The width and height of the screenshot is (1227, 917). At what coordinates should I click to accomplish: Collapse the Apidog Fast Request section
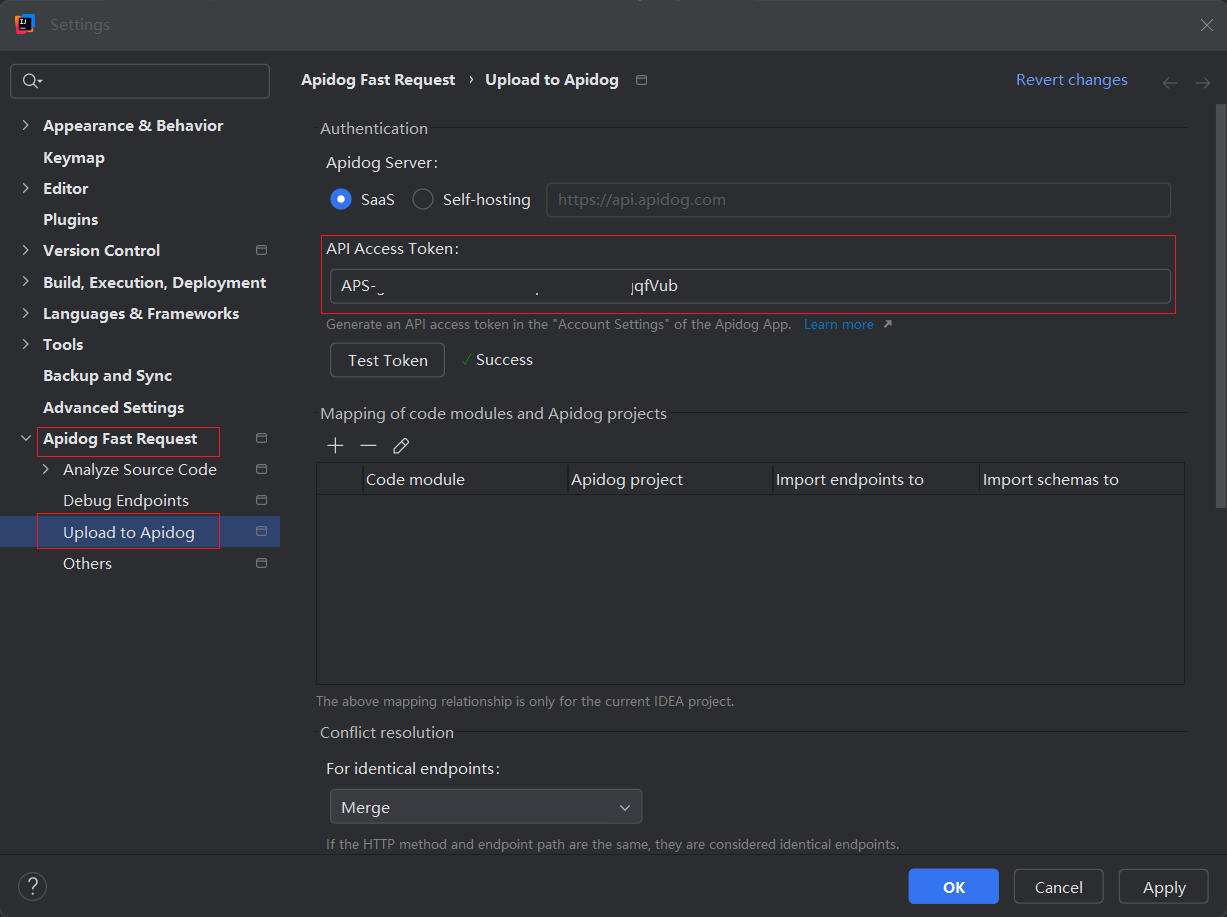point(25,438)
